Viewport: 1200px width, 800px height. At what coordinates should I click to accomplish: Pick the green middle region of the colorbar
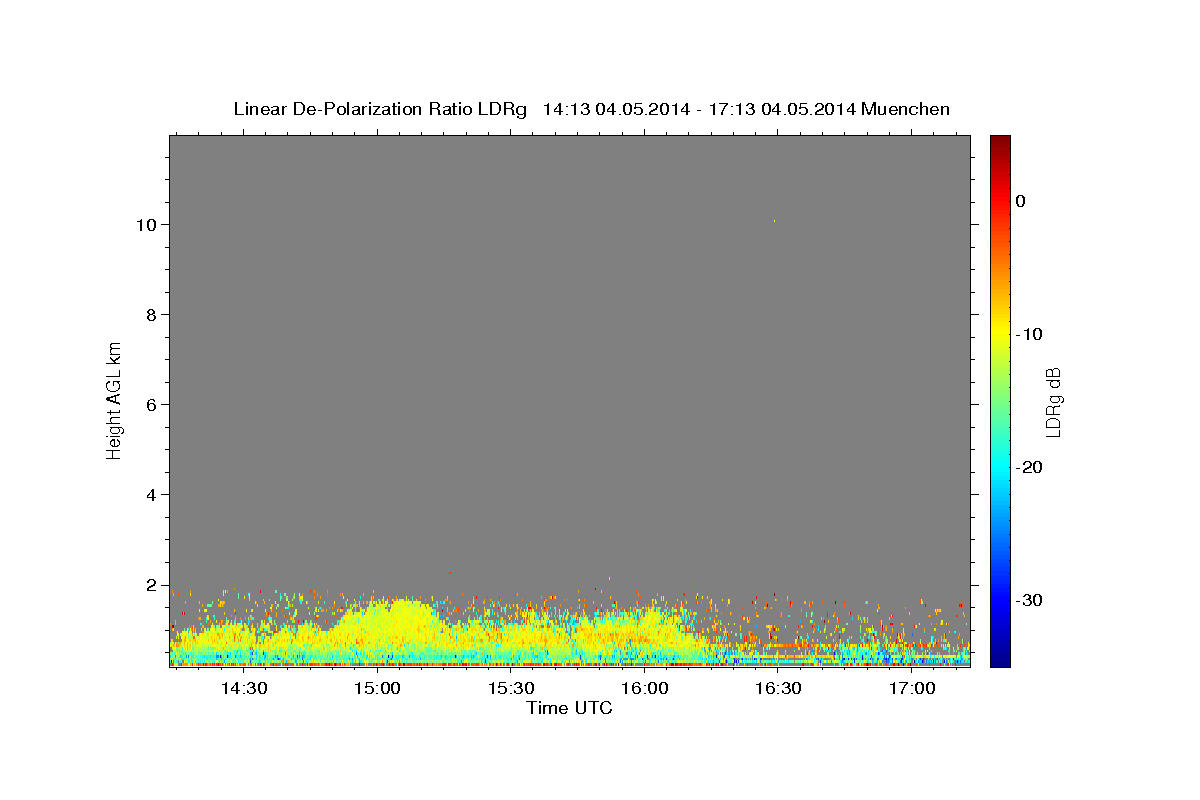click(1000, 400)
